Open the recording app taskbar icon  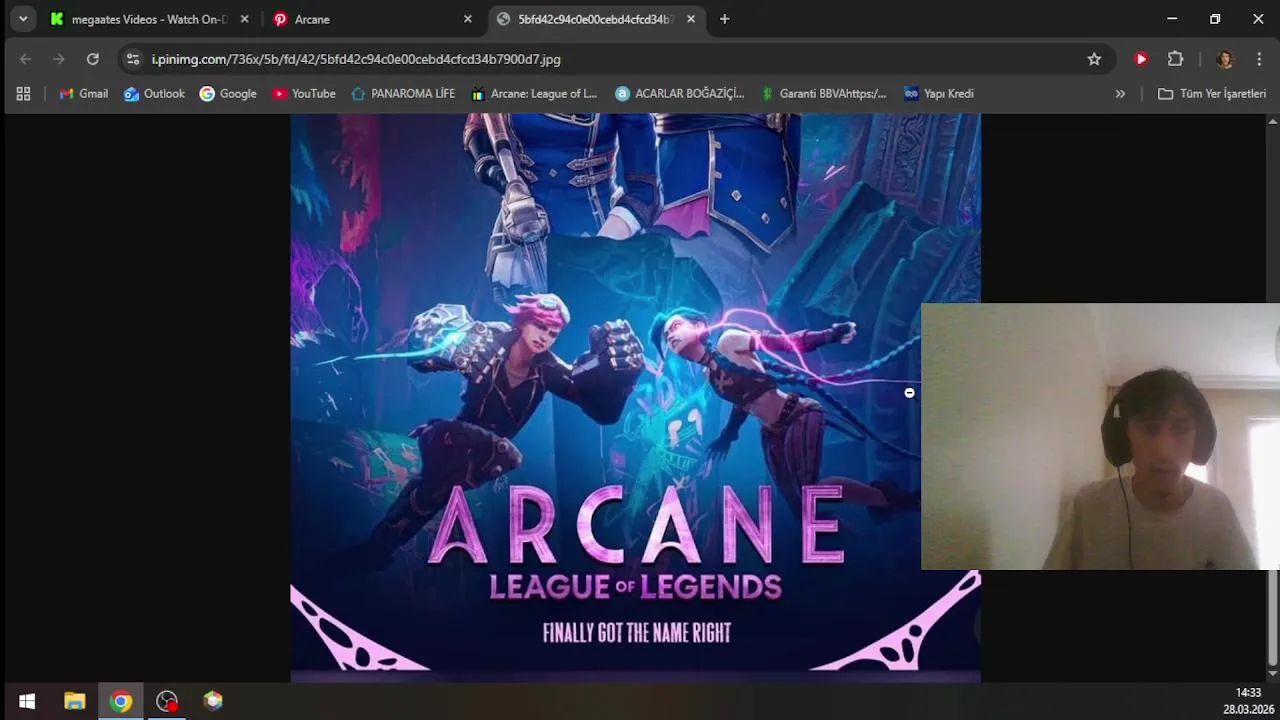tap(167, 701)
